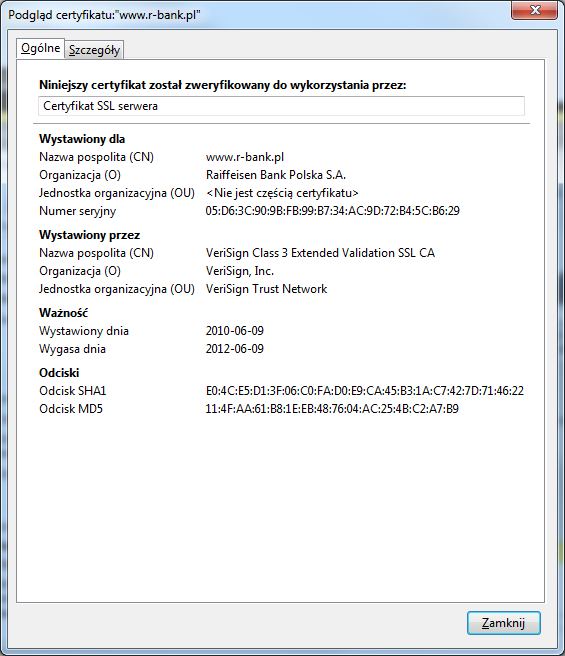
Task: Click expiry date 2012-06-09
Action: coord(235,348)
